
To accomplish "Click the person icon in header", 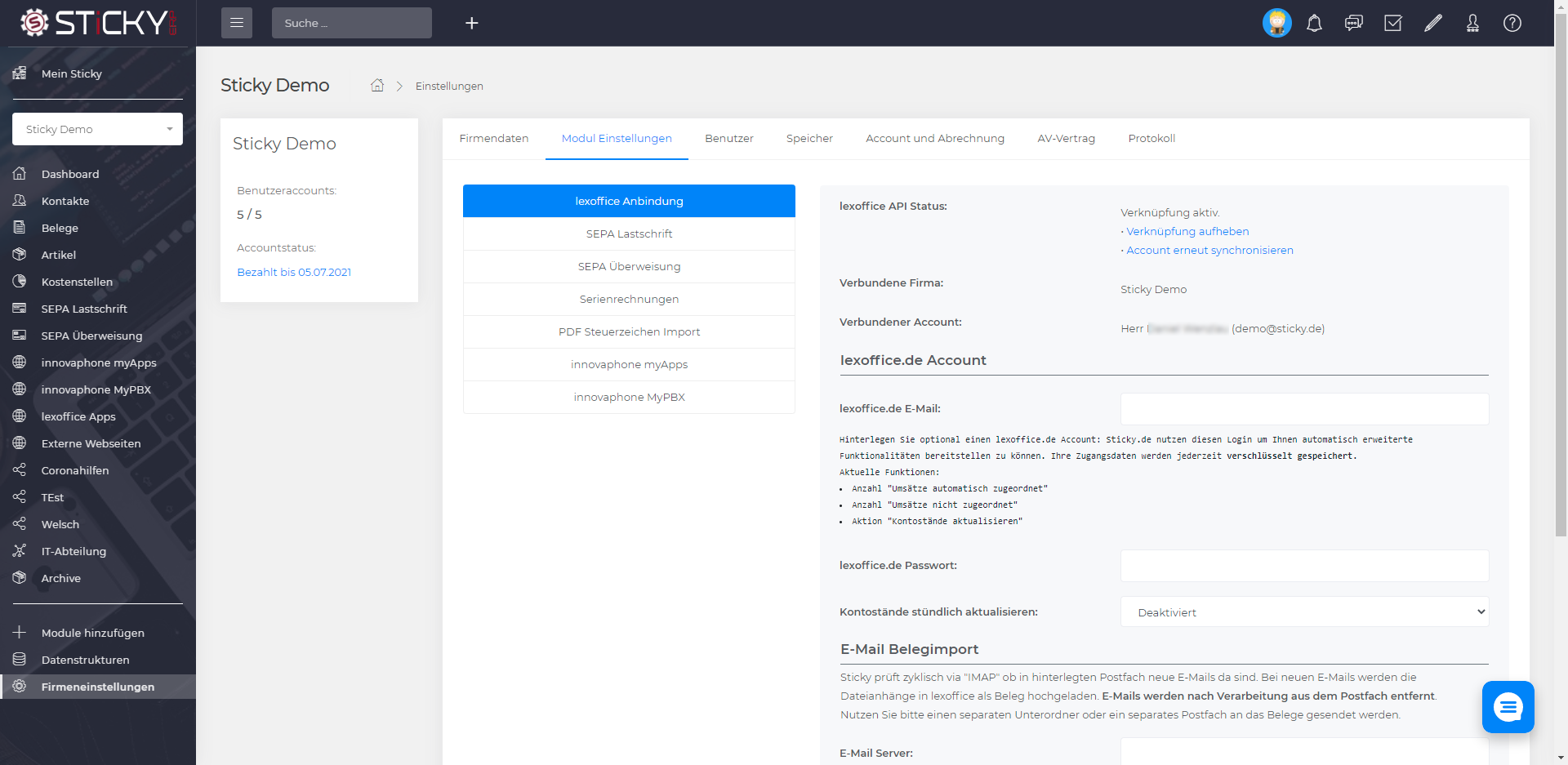I will point(1472,23).
